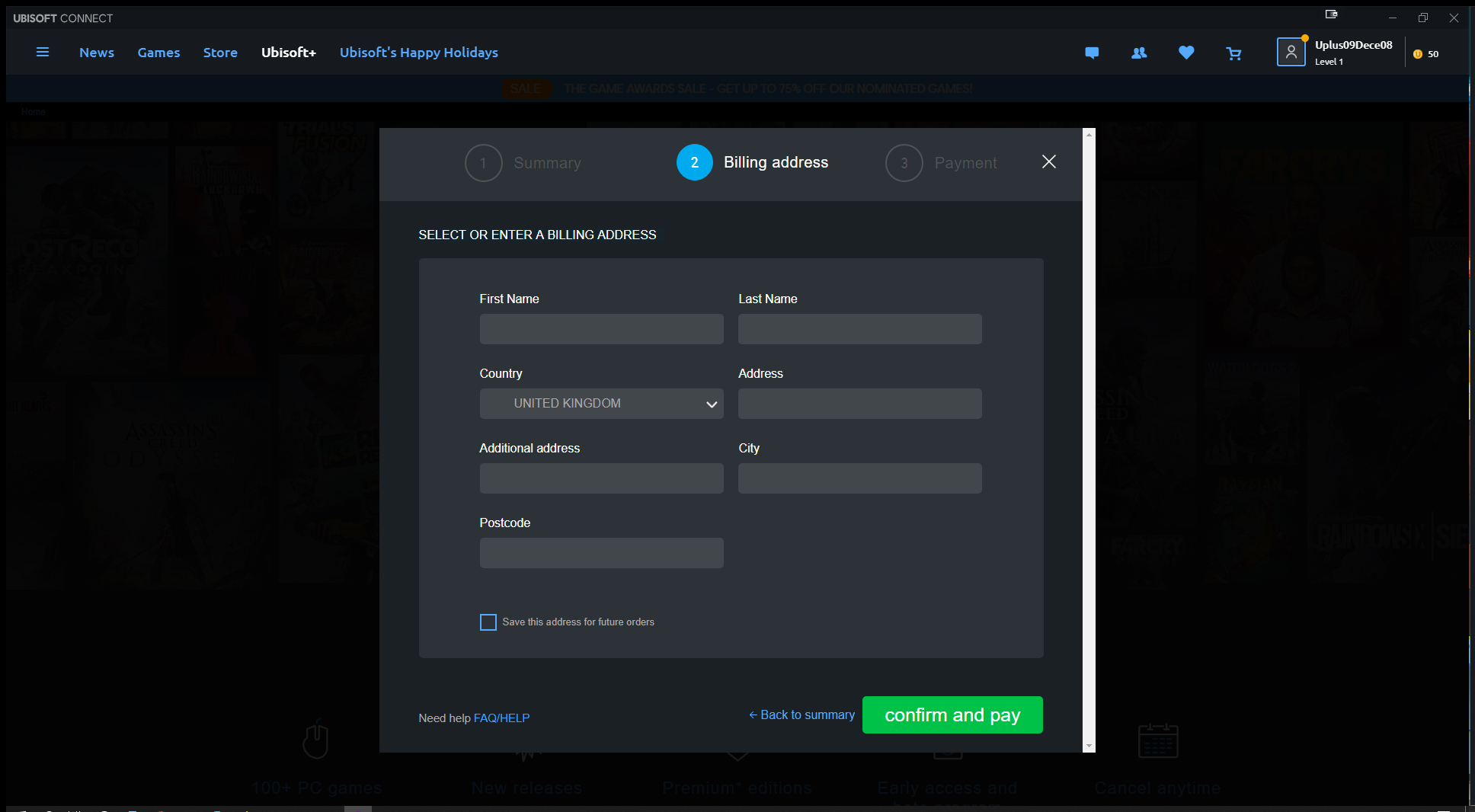Open the Games menu
The width and height of the screenshot is (1475, 812).
158,53
